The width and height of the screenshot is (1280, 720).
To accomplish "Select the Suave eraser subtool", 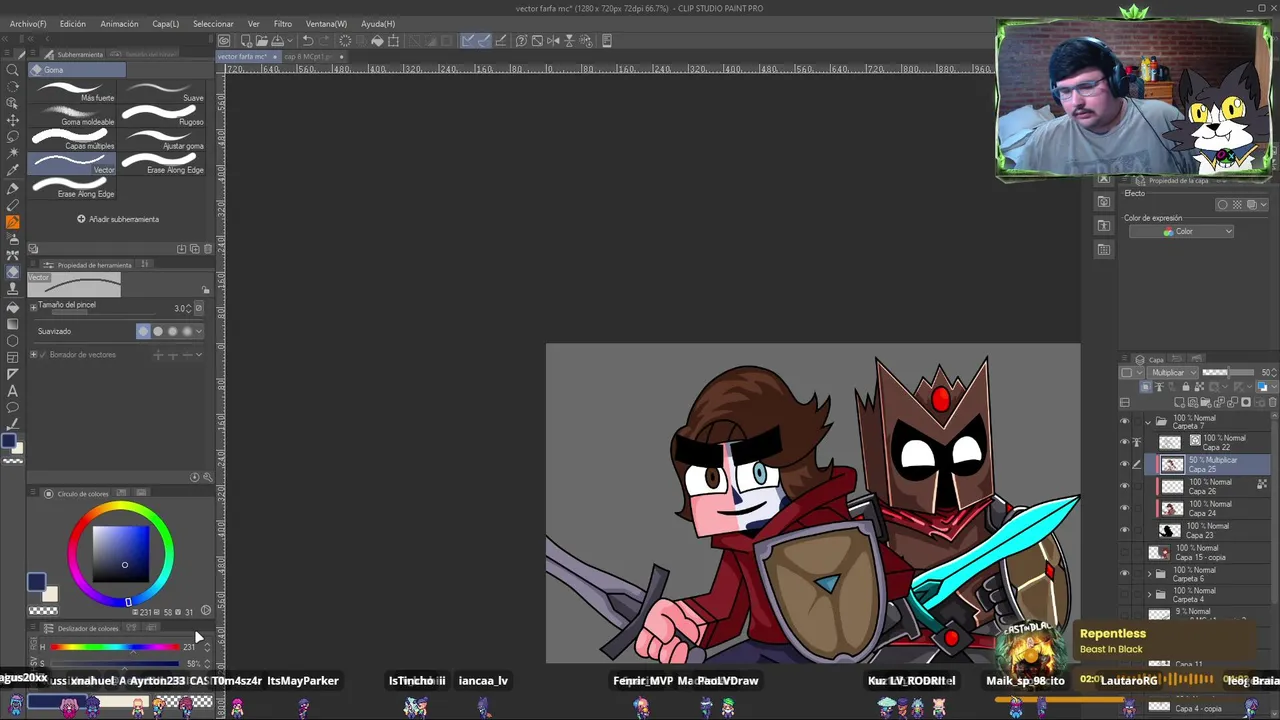I will coord(163,93).
